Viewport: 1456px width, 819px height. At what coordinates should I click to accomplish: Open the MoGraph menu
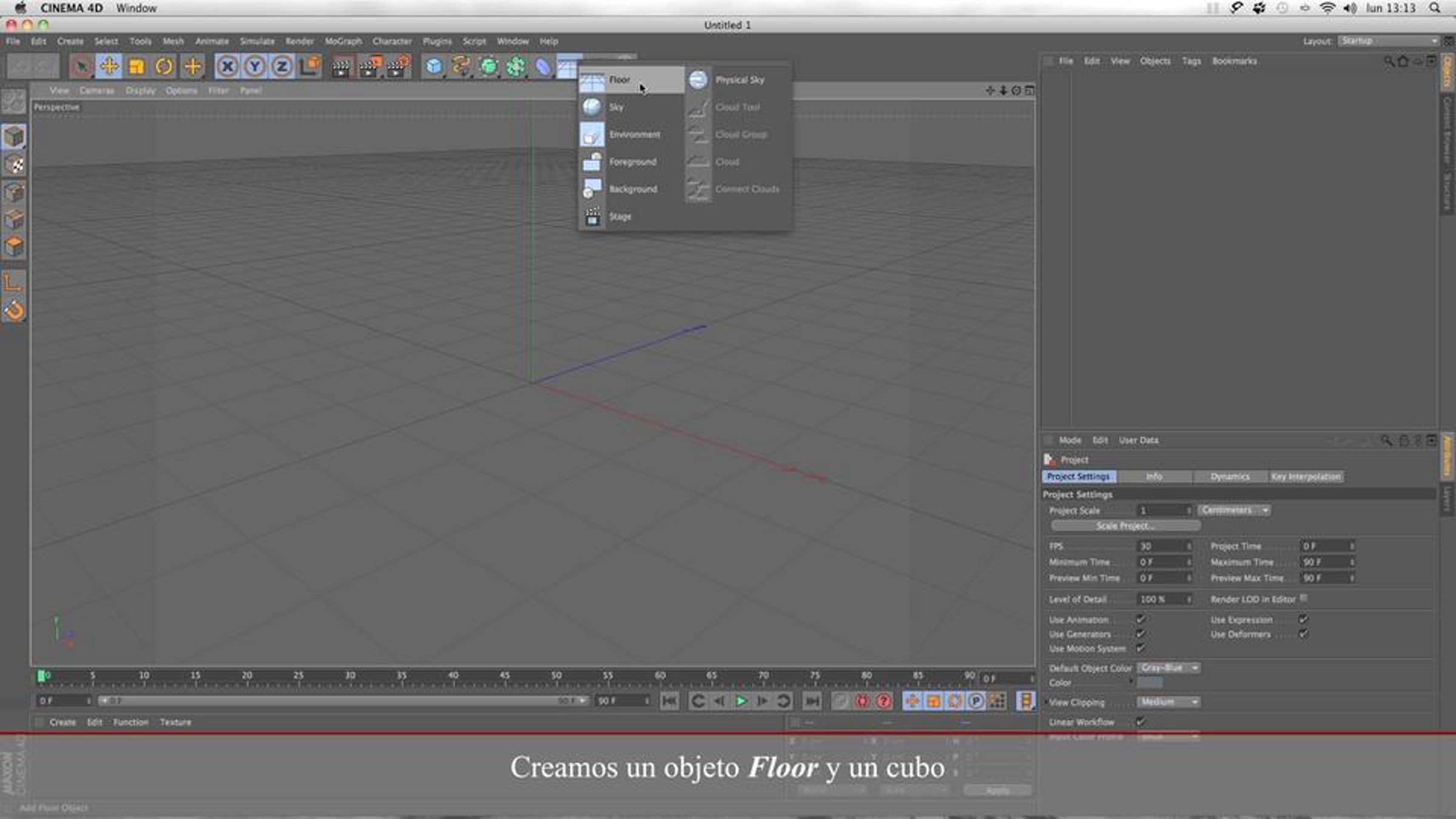tap(343, 41)
